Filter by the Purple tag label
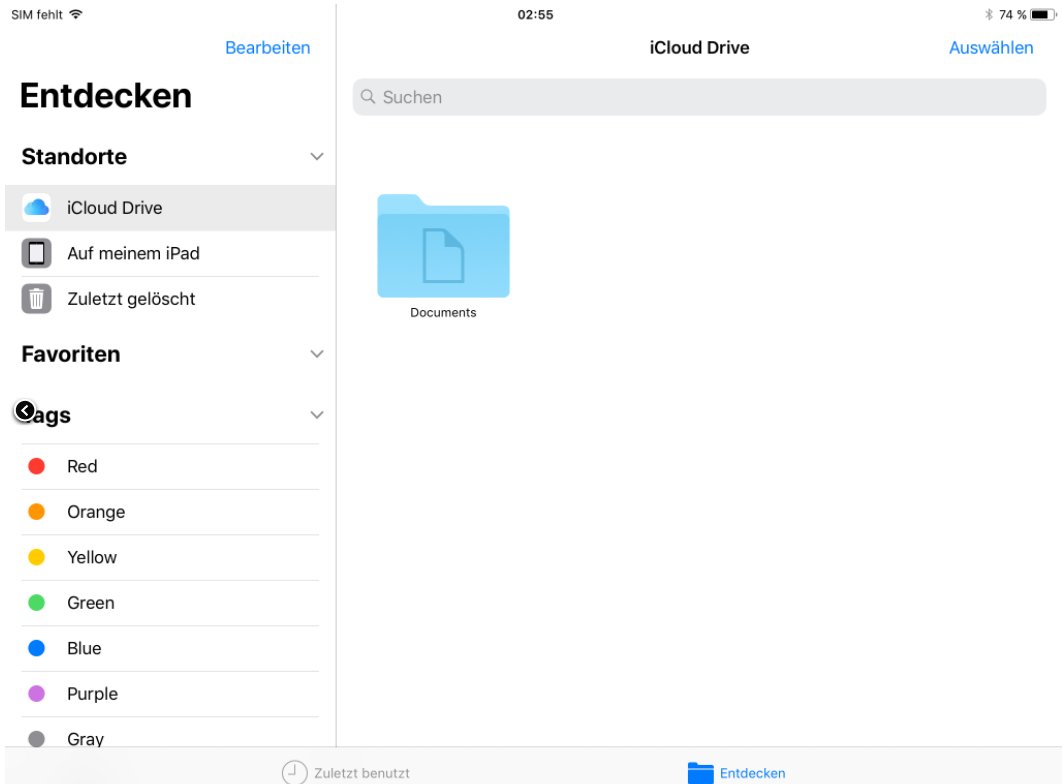The width and height of the screenshot is (1062, 784). (92, 694)
